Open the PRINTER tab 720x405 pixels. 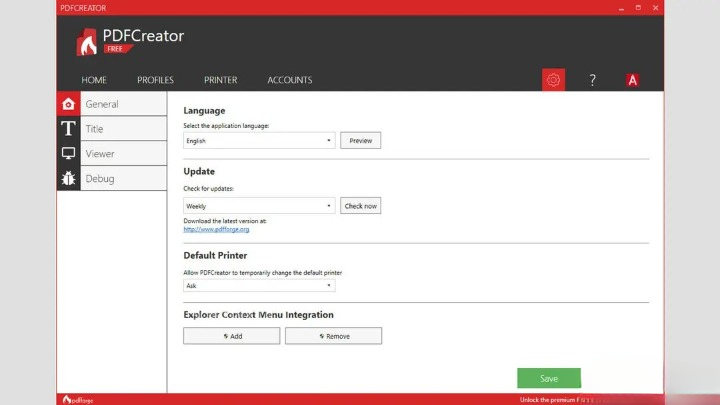[x=220, y=80]
